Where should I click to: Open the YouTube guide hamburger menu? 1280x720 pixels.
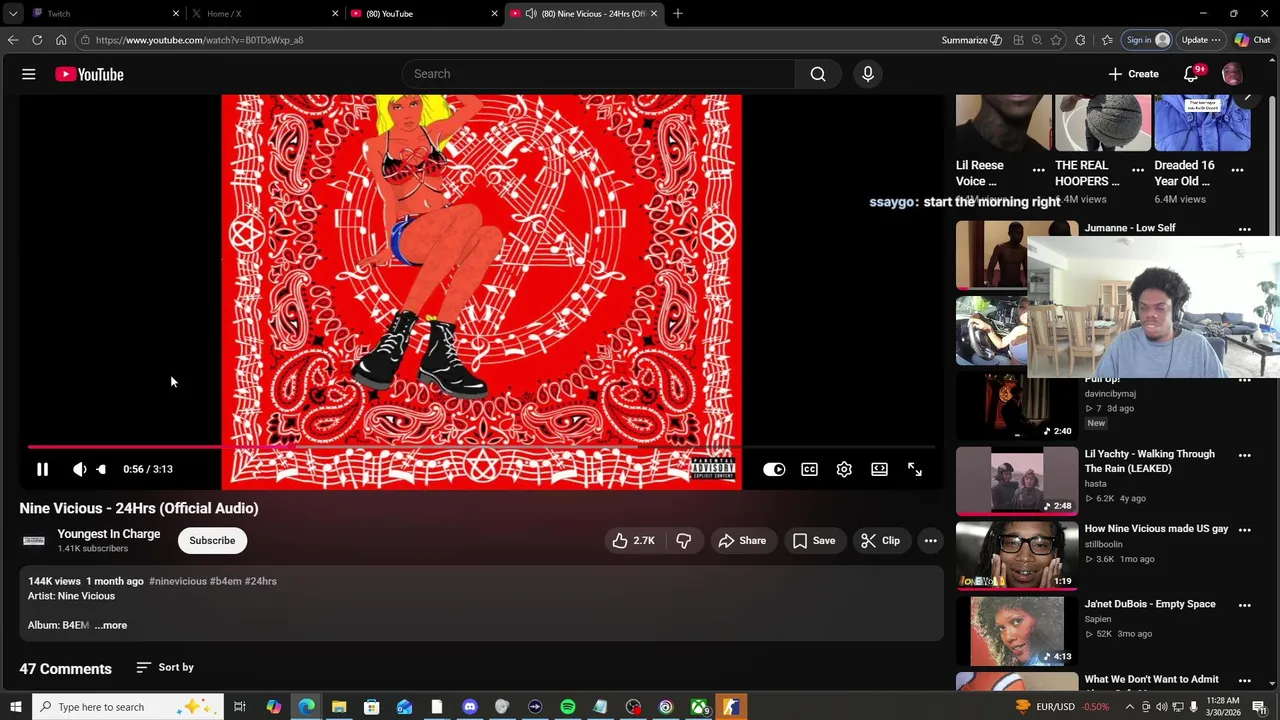[x=29, y=74]
